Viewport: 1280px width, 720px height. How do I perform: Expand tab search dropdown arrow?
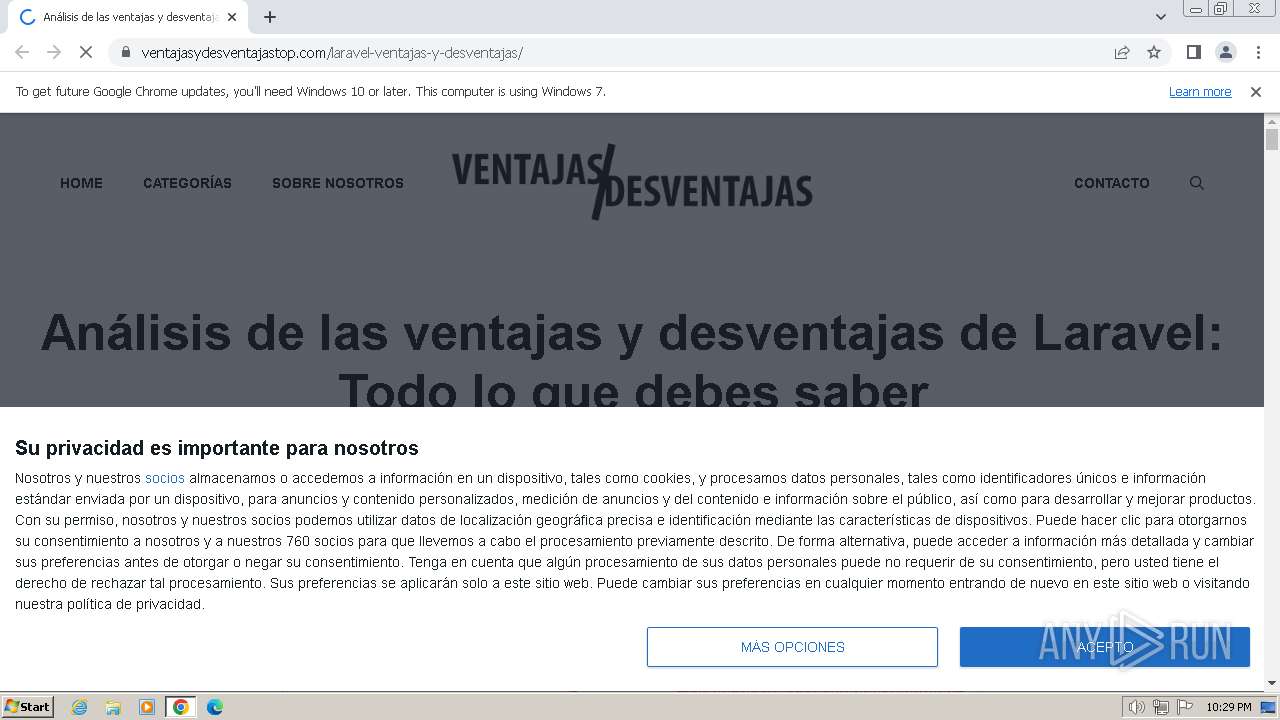tap(1160, 17)
